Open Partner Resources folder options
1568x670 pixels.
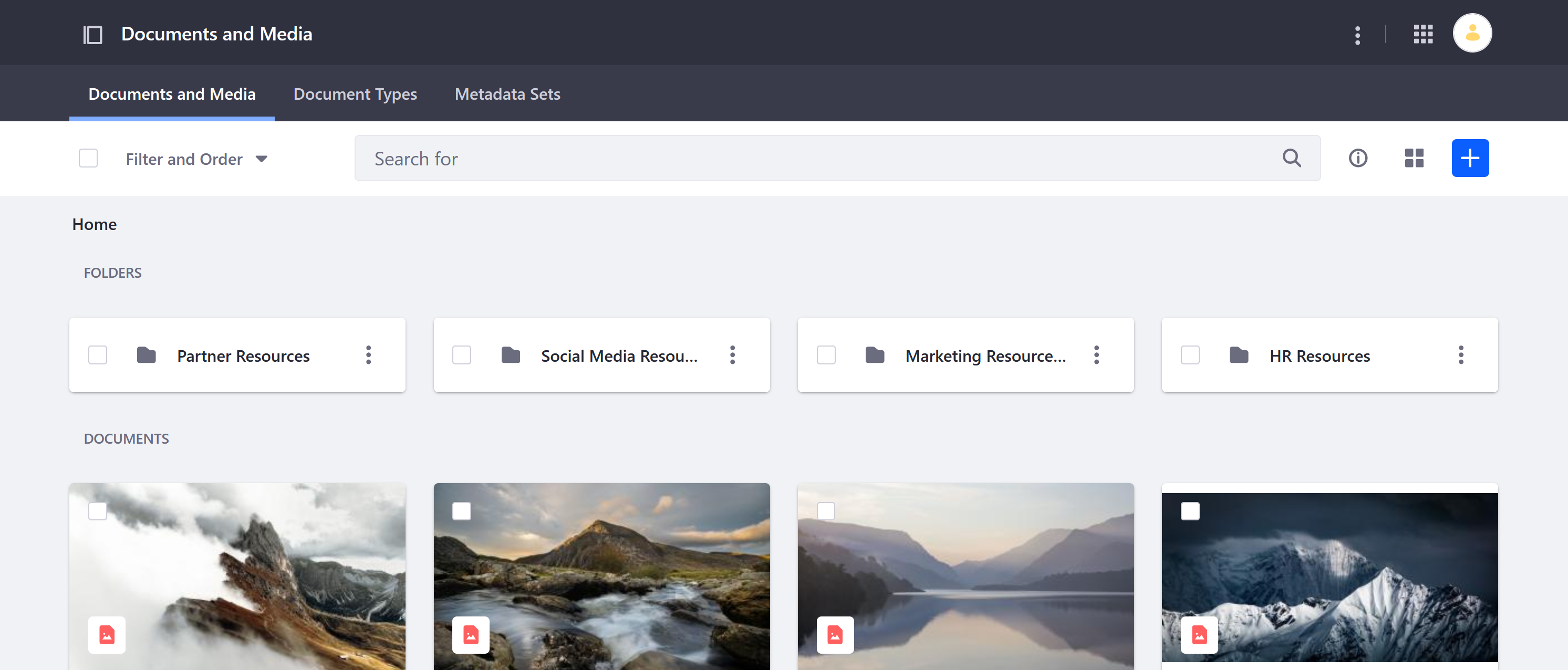(x=369, y=355)
